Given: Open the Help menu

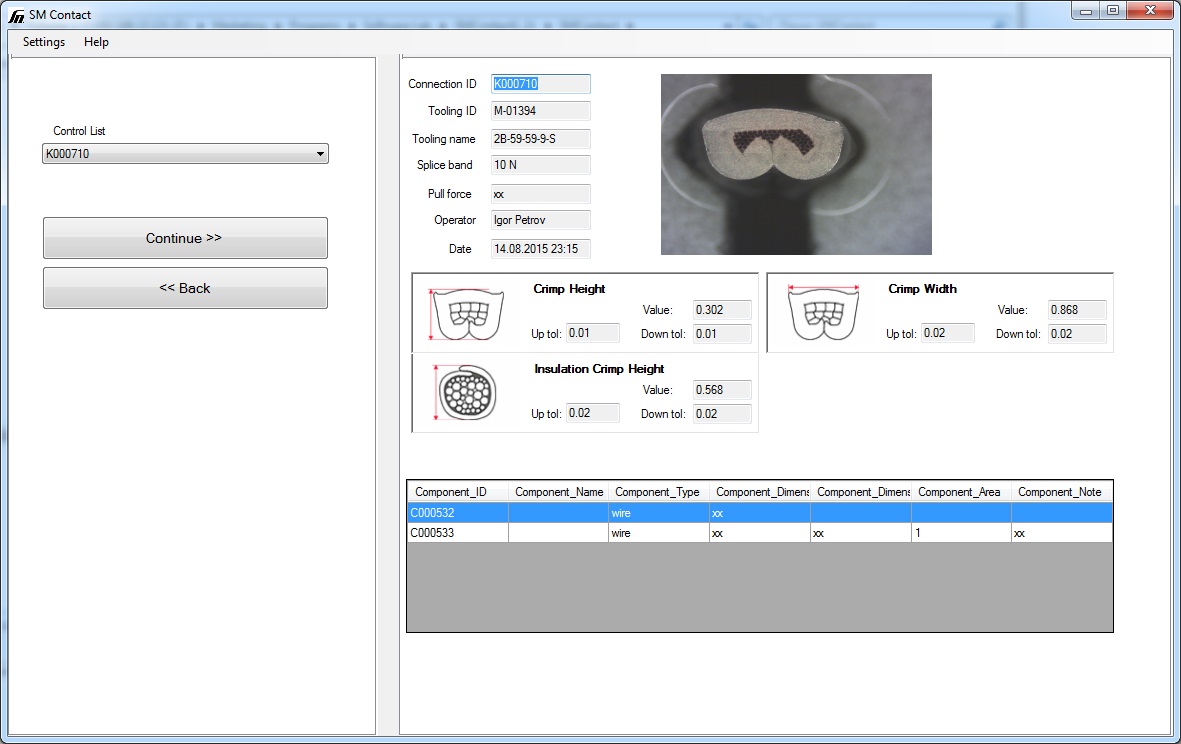Looking at the screenshot, I should [96, 42].
